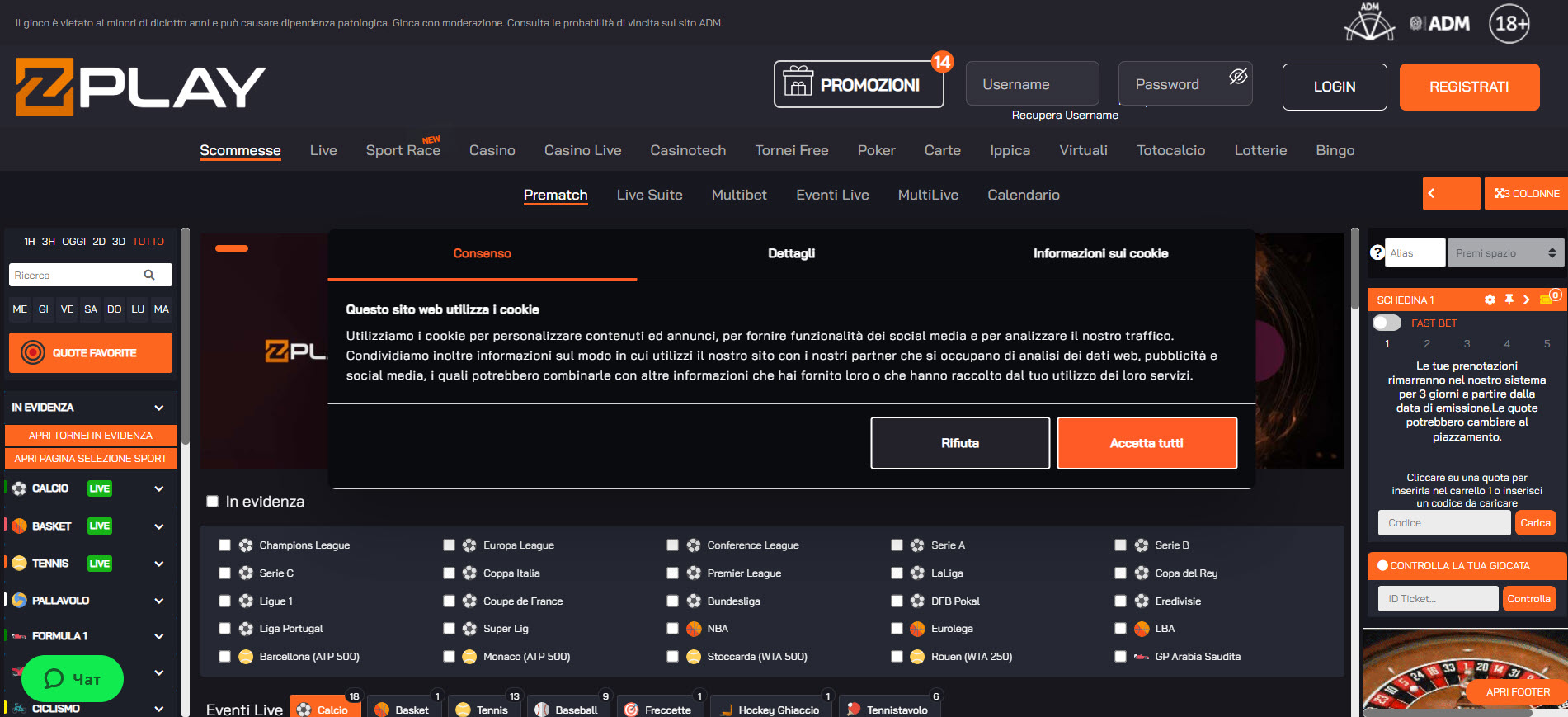Click the Pallavolo volleyball icon in sidebar
The height and width of the screenshot is (717, 1568).
click(19, 600)
